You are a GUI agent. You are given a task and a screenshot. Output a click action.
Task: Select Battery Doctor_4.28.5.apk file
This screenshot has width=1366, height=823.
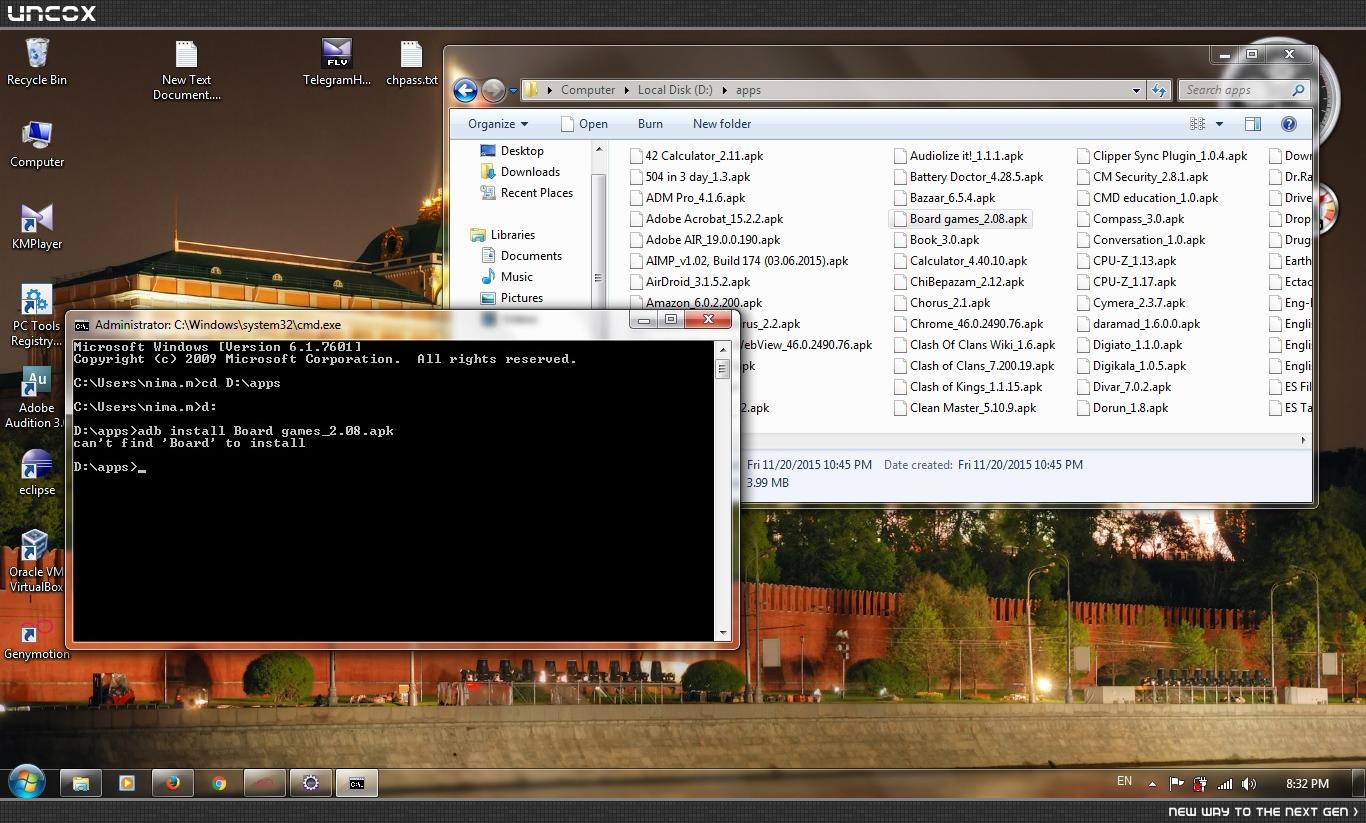[x=968, y=177]
